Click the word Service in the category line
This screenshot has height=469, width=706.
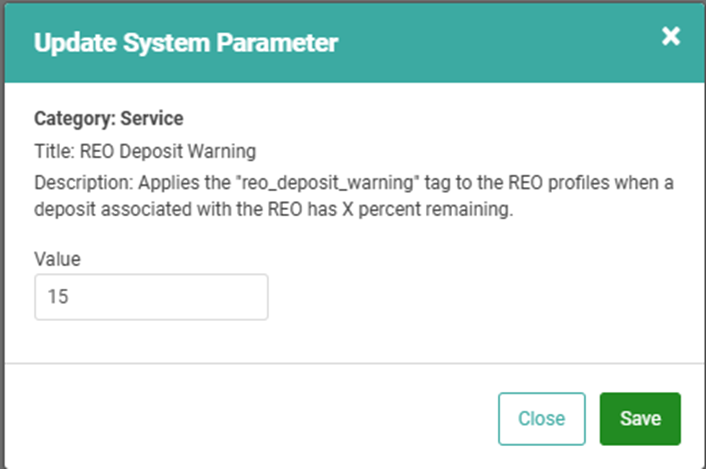point(152,118)
